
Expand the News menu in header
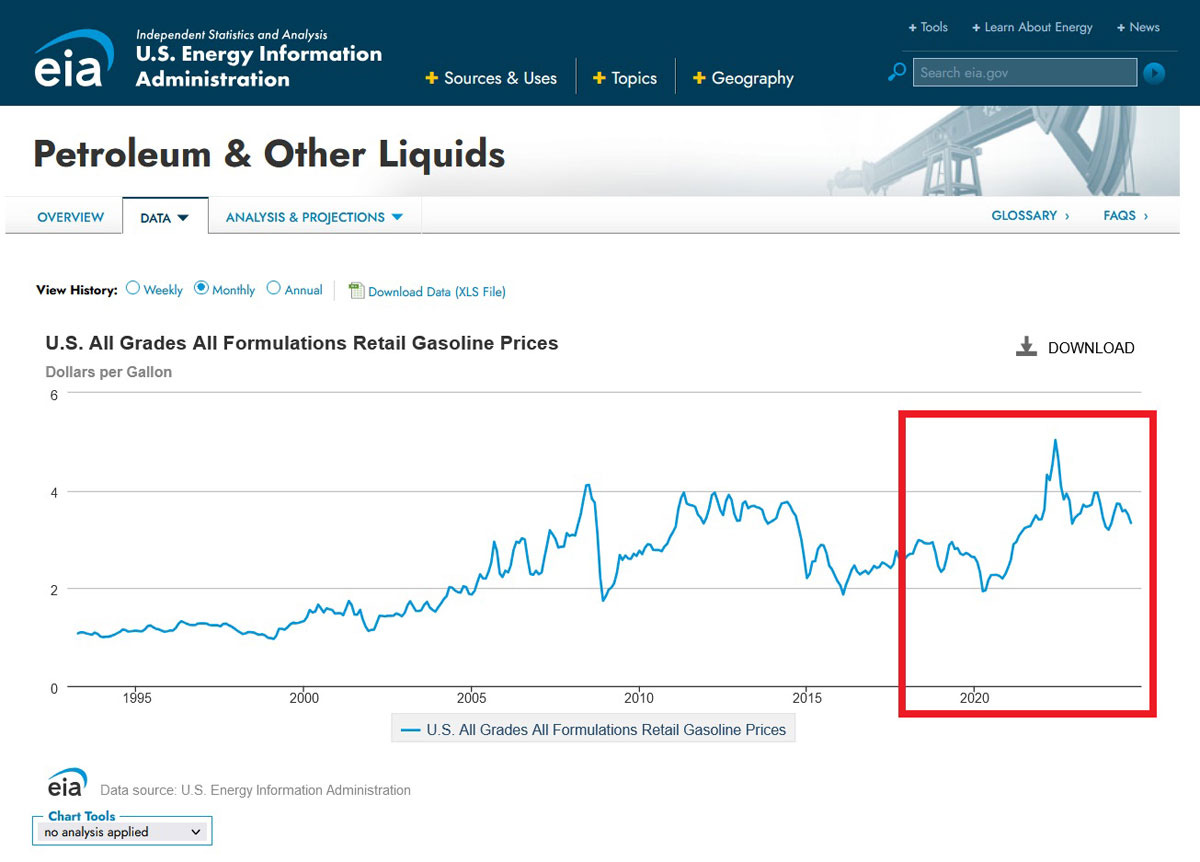(1138, 27)
